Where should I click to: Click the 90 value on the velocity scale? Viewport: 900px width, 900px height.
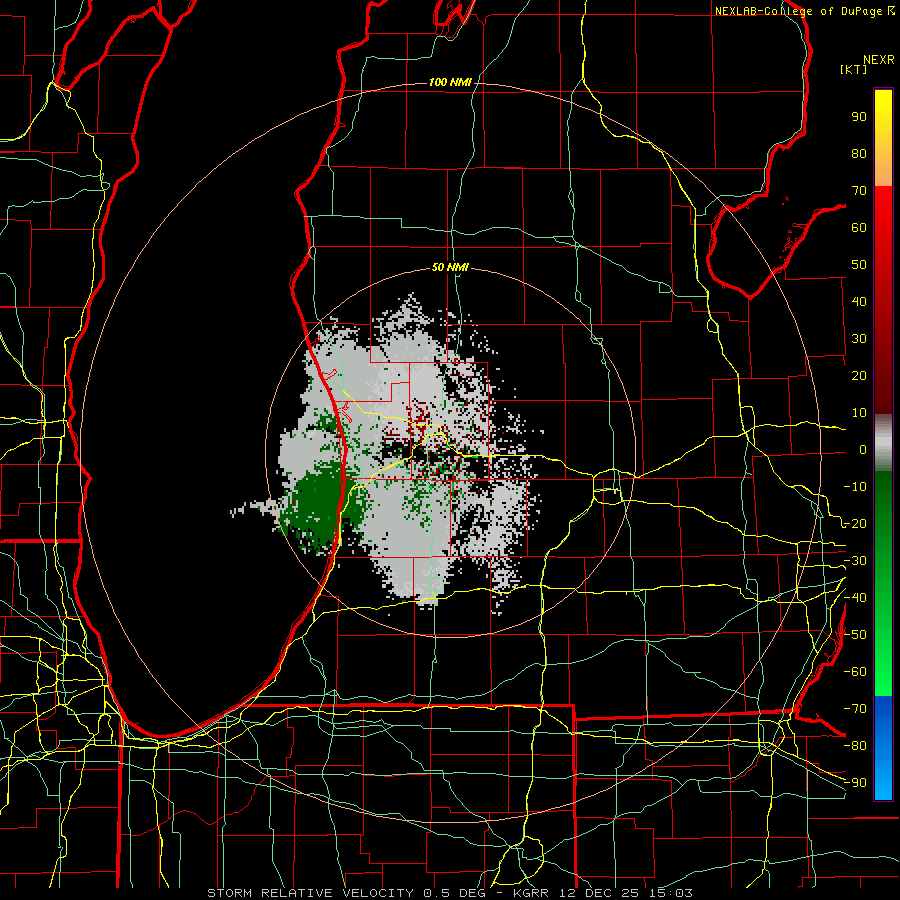(x=859, y=117)
